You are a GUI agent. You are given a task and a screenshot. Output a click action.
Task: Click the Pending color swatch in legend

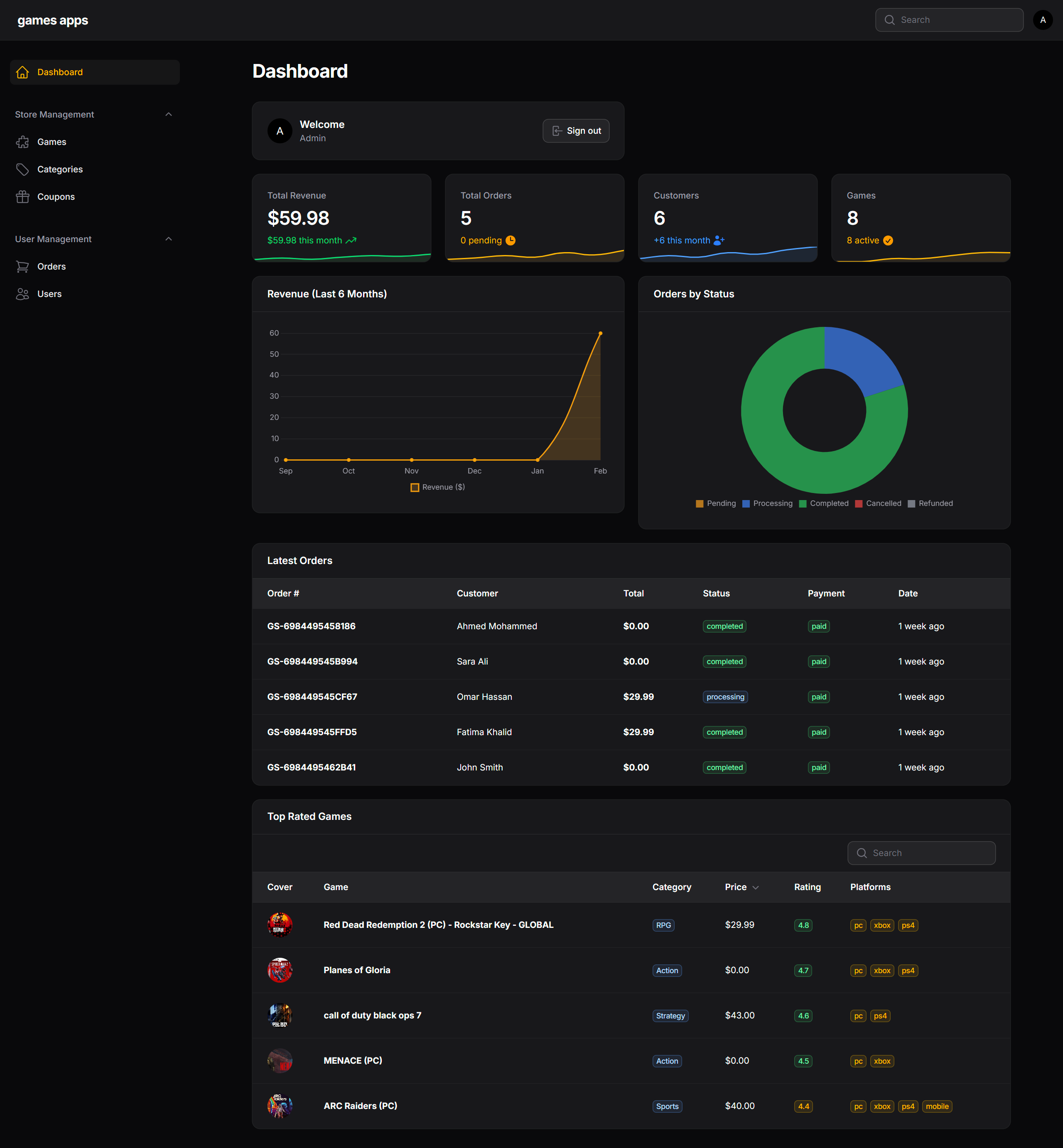click(x=700, y=504)
